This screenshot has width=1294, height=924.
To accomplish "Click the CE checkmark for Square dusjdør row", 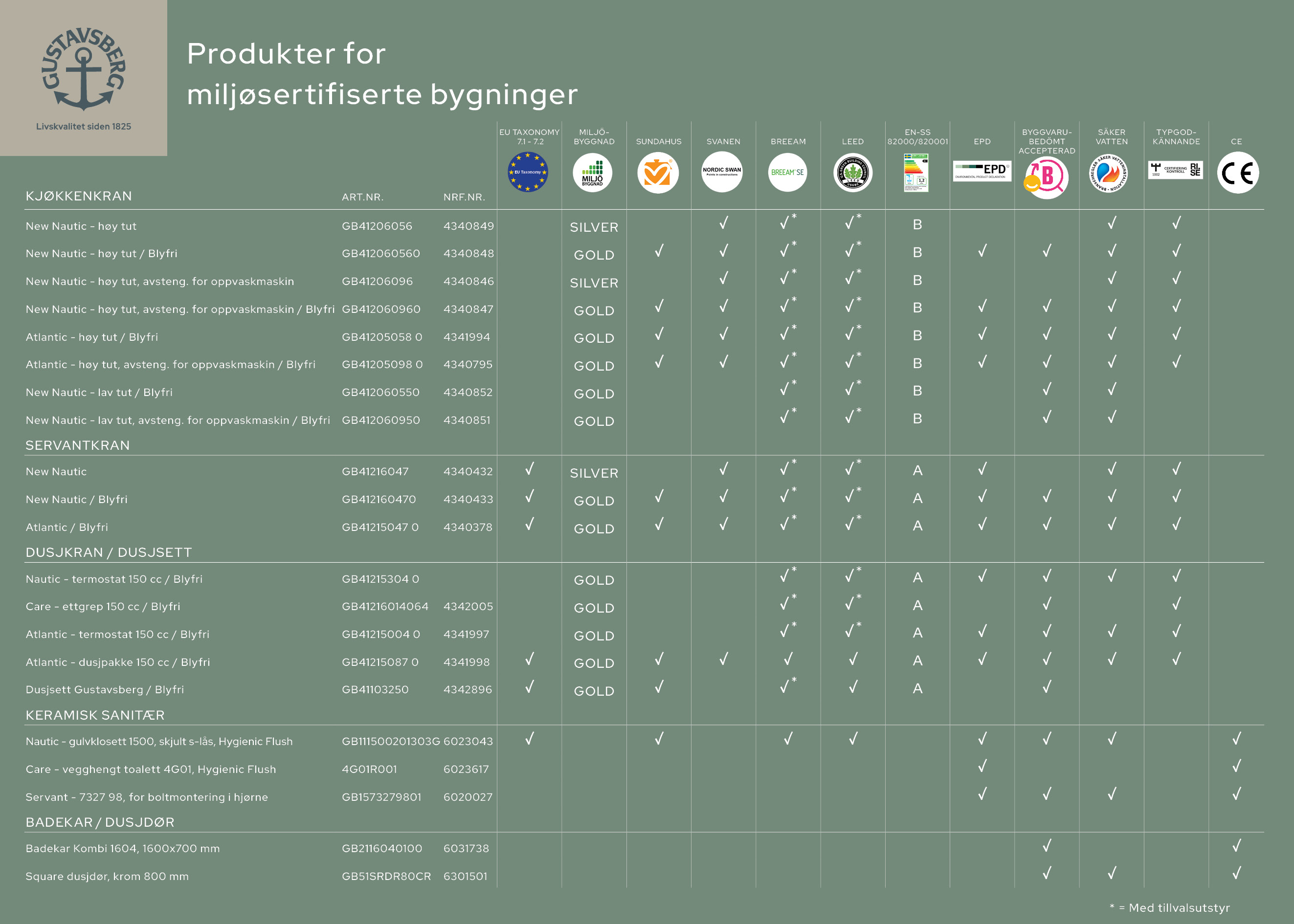I will (1236, 872).
